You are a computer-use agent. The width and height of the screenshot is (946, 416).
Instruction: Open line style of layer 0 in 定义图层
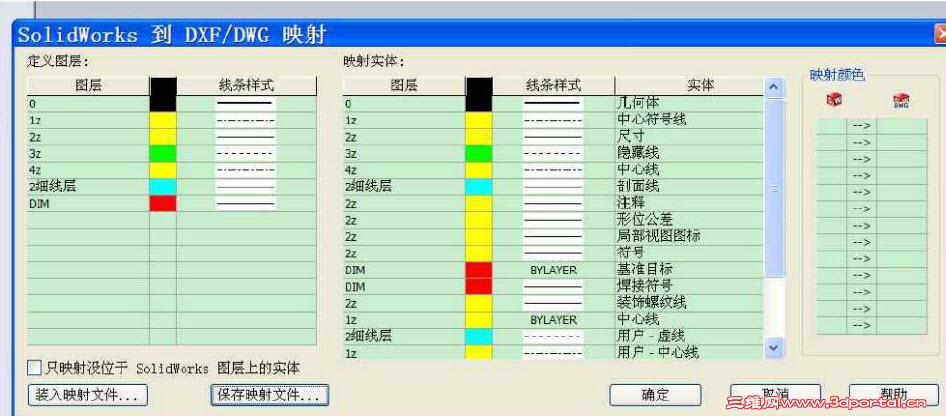(x=245, y=103)
